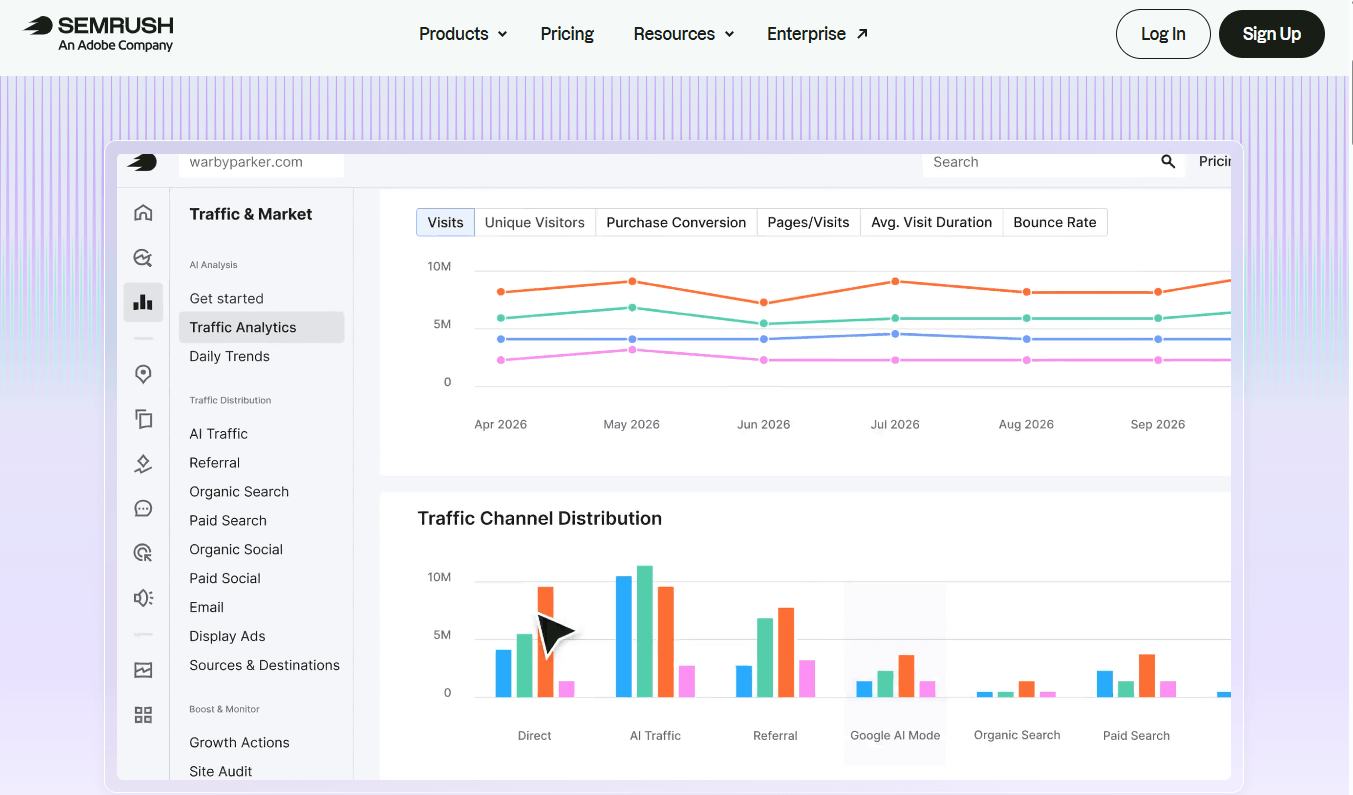Open the picture-chart Reports sidebar icon

[x=143, y=670]
